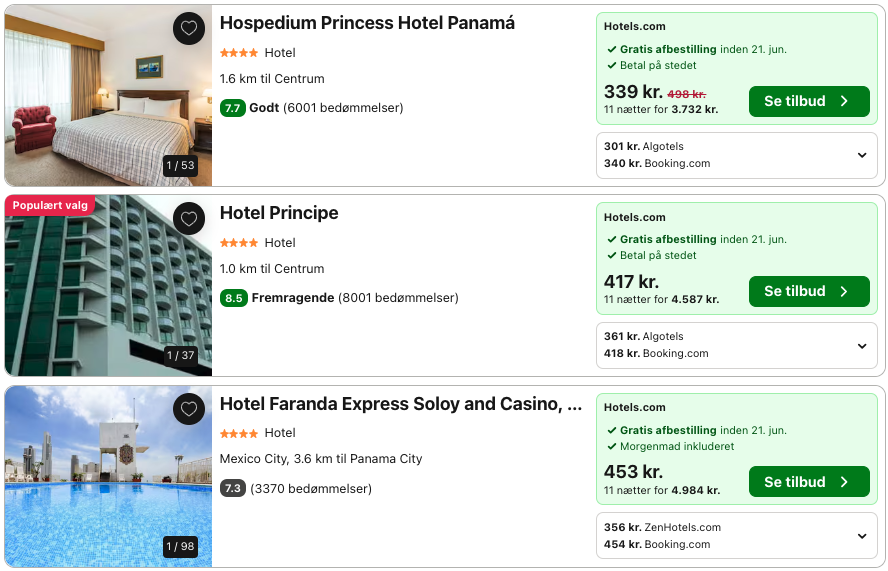Image resolution: width=888 pixels, height=571 pixels.
Task: Expand more prices for Hospedium Princess Hotel
Action: click(862, 155)
